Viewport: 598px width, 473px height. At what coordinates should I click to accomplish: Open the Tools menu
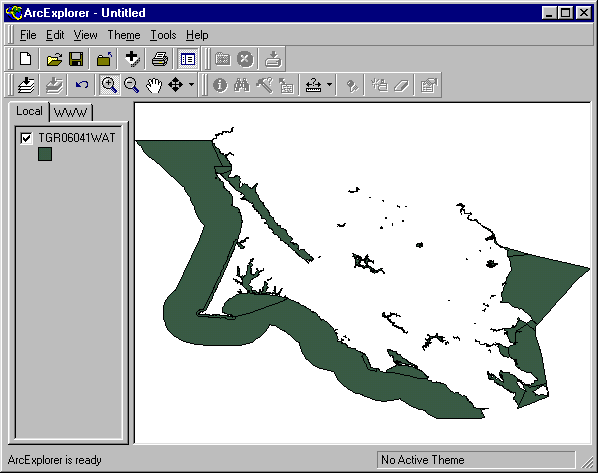click(x=163, y=35)
